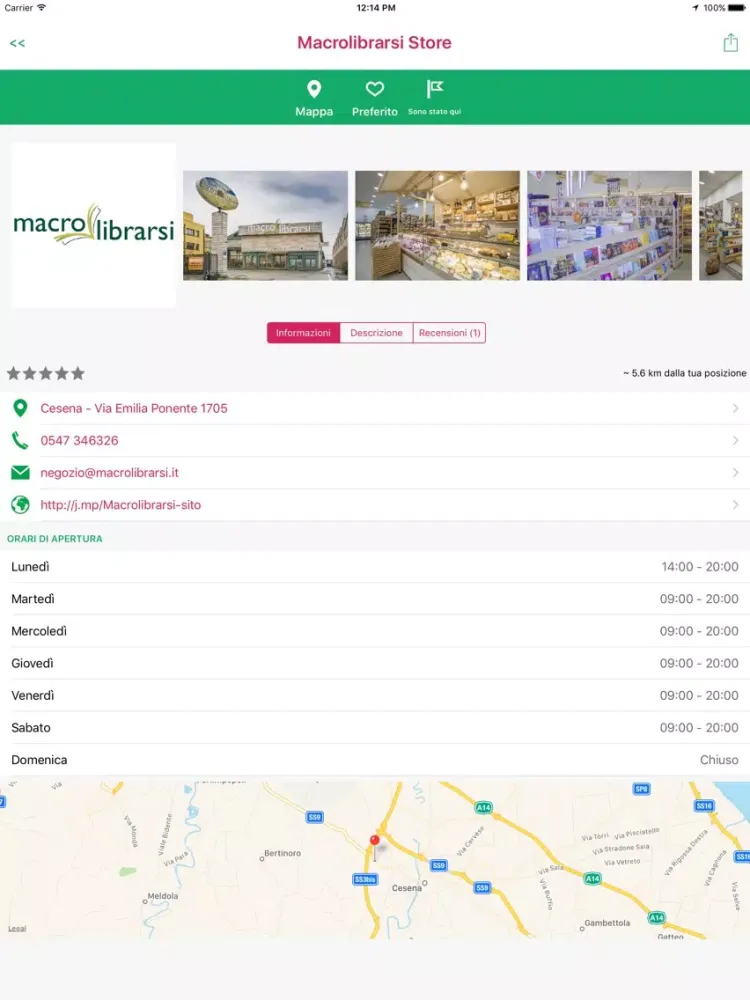Tap the SP8 road badge on map
Screen dimensions: 750x1000
tap(641, 789)
